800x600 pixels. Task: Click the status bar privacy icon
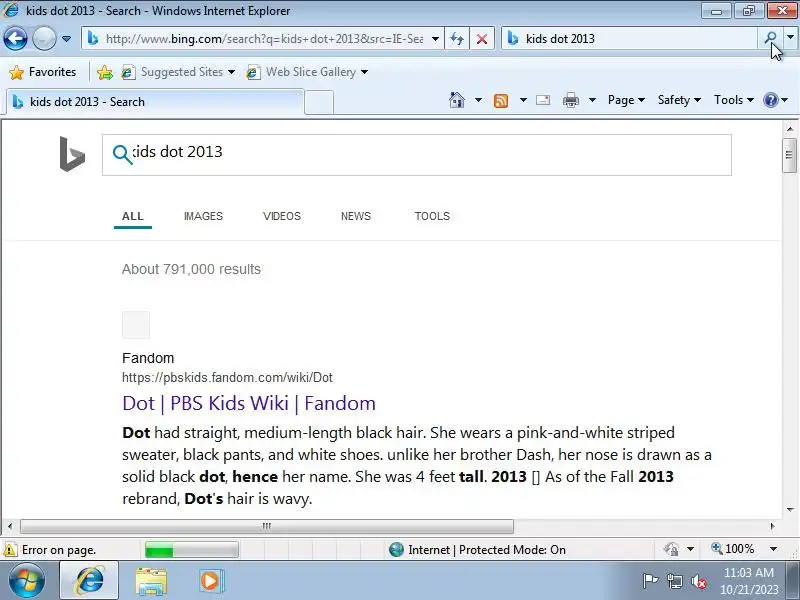[671, 549]
